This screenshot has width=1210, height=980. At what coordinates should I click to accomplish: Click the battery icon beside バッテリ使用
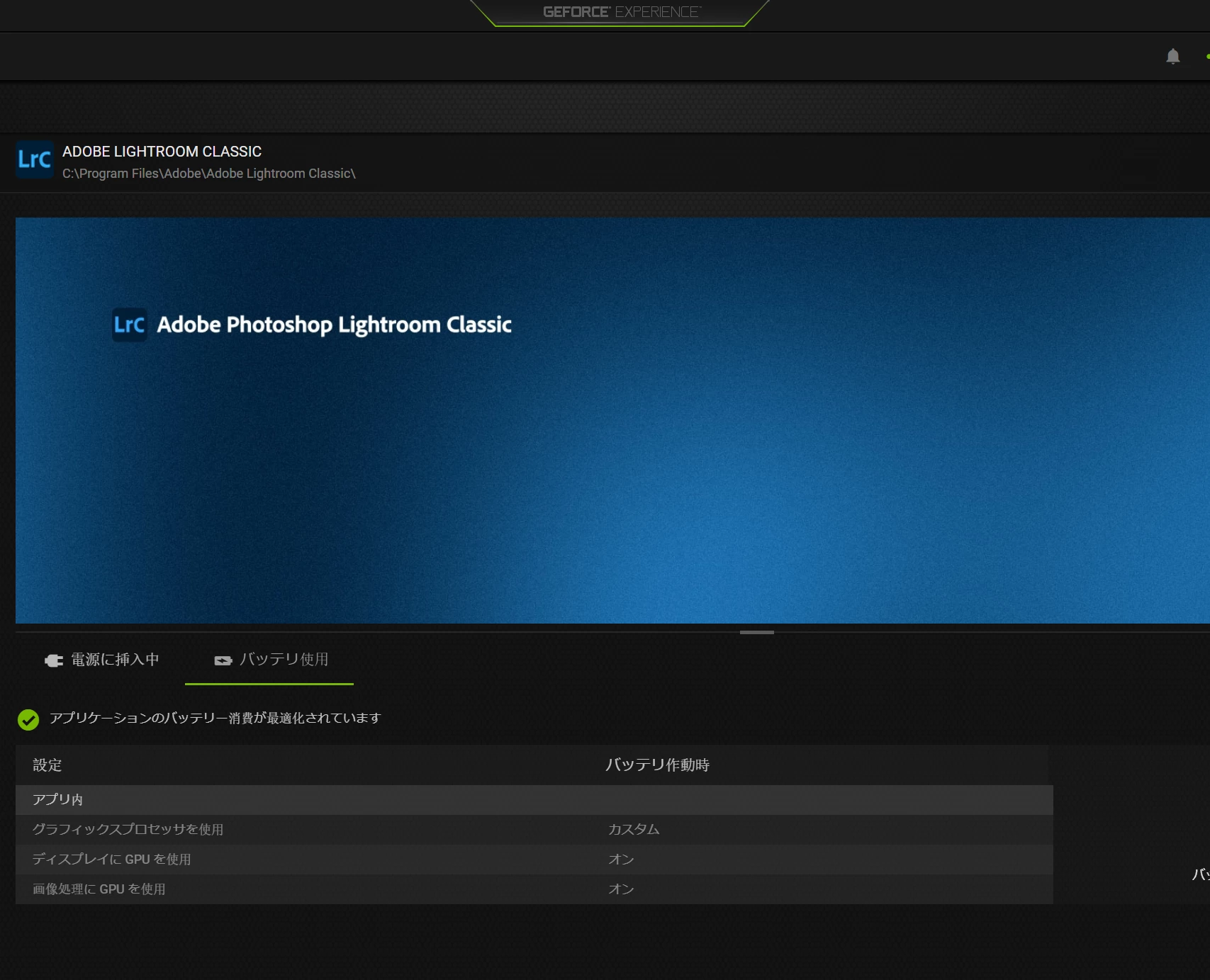[223, 660]
